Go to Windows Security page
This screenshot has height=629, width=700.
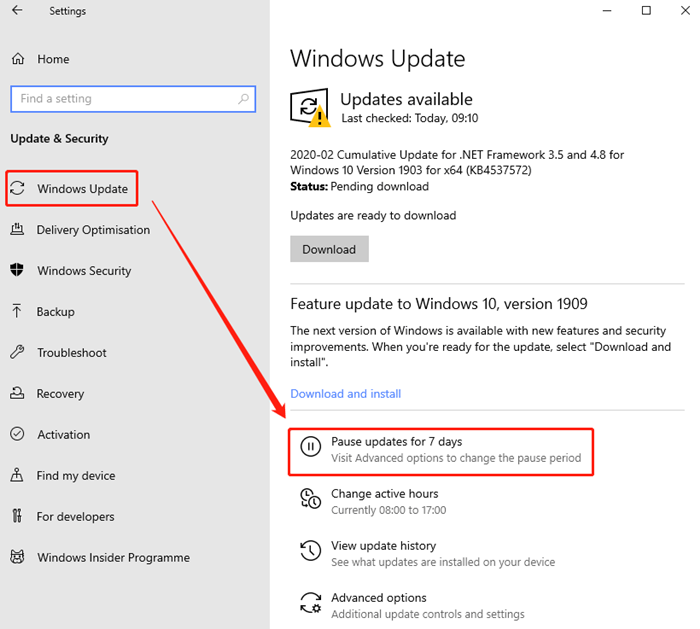pyautogui.click(x=84, y=271)
